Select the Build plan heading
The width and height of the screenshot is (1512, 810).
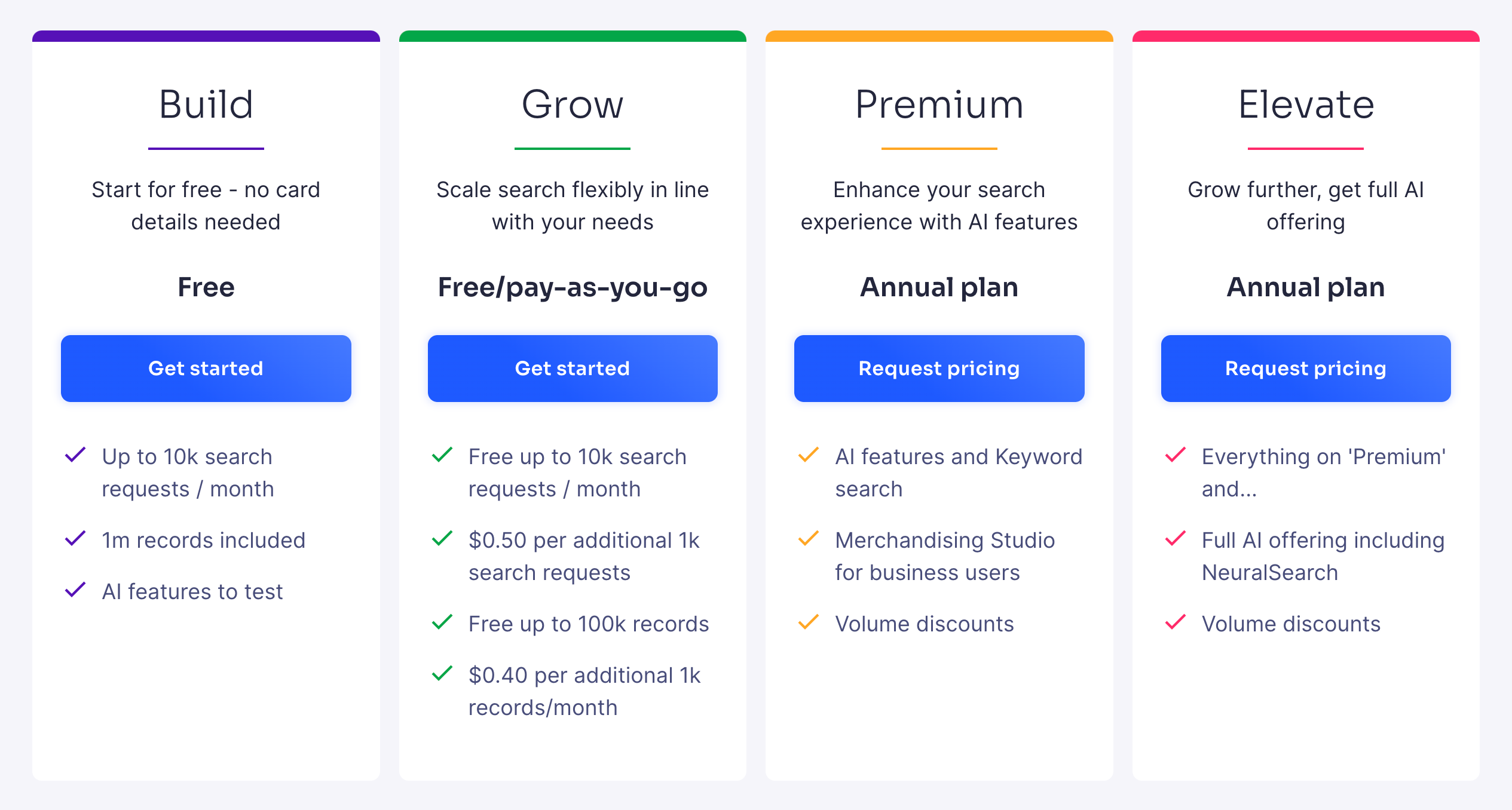point(206,105)
